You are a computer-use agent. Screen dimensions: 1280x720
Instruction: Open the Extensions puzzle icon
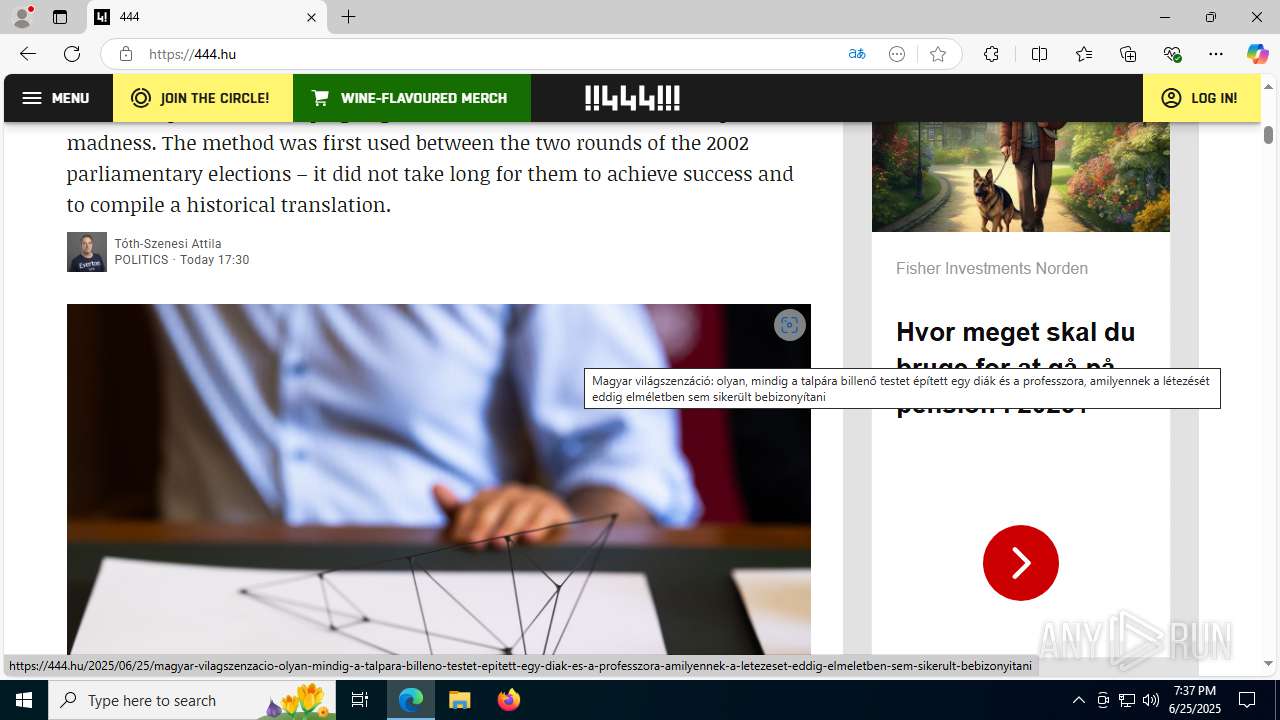coord(991,54)
